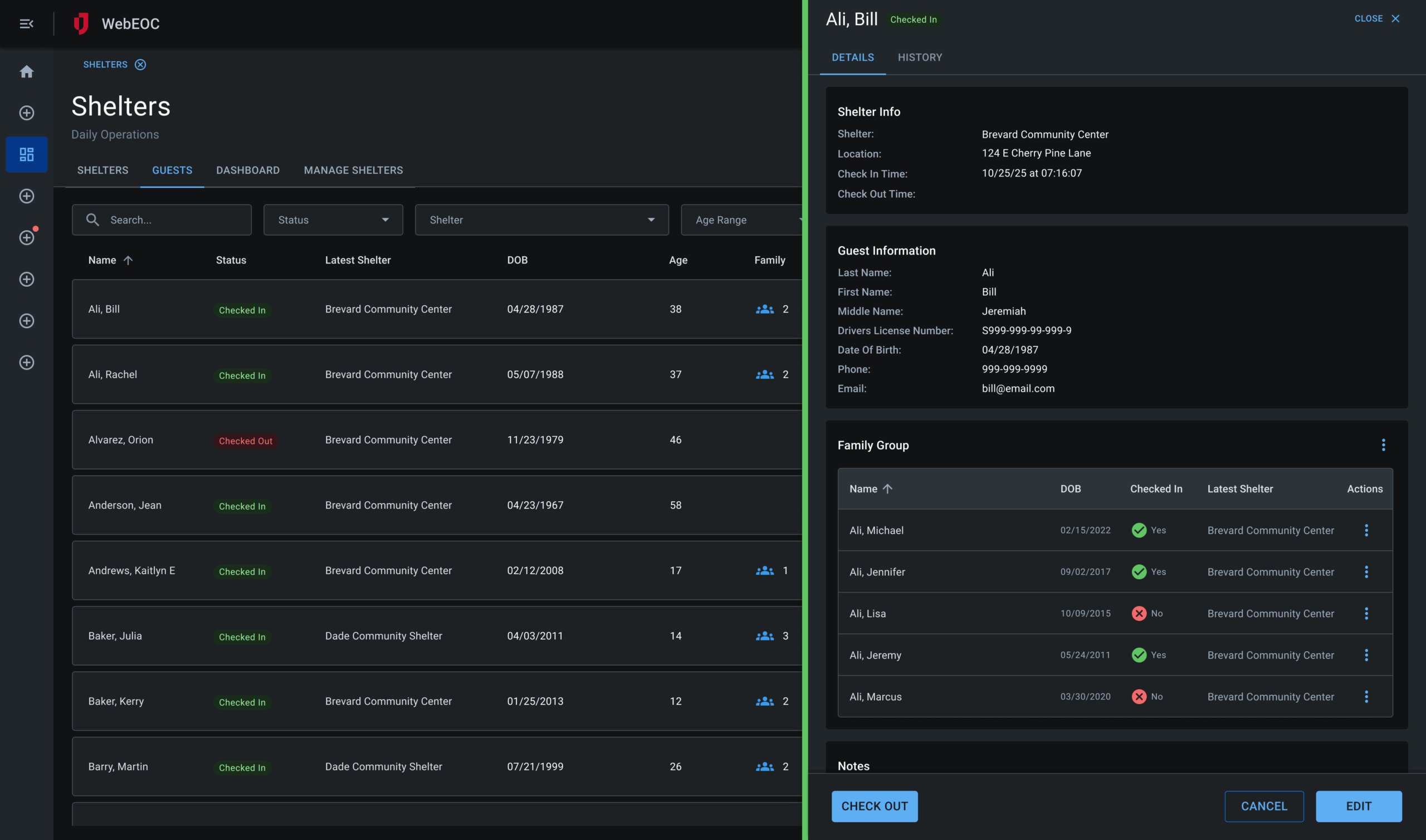Screen dimensions: 1426x840
Task: Expand the Shelter filter dropdown
Action: pos(541,219)
